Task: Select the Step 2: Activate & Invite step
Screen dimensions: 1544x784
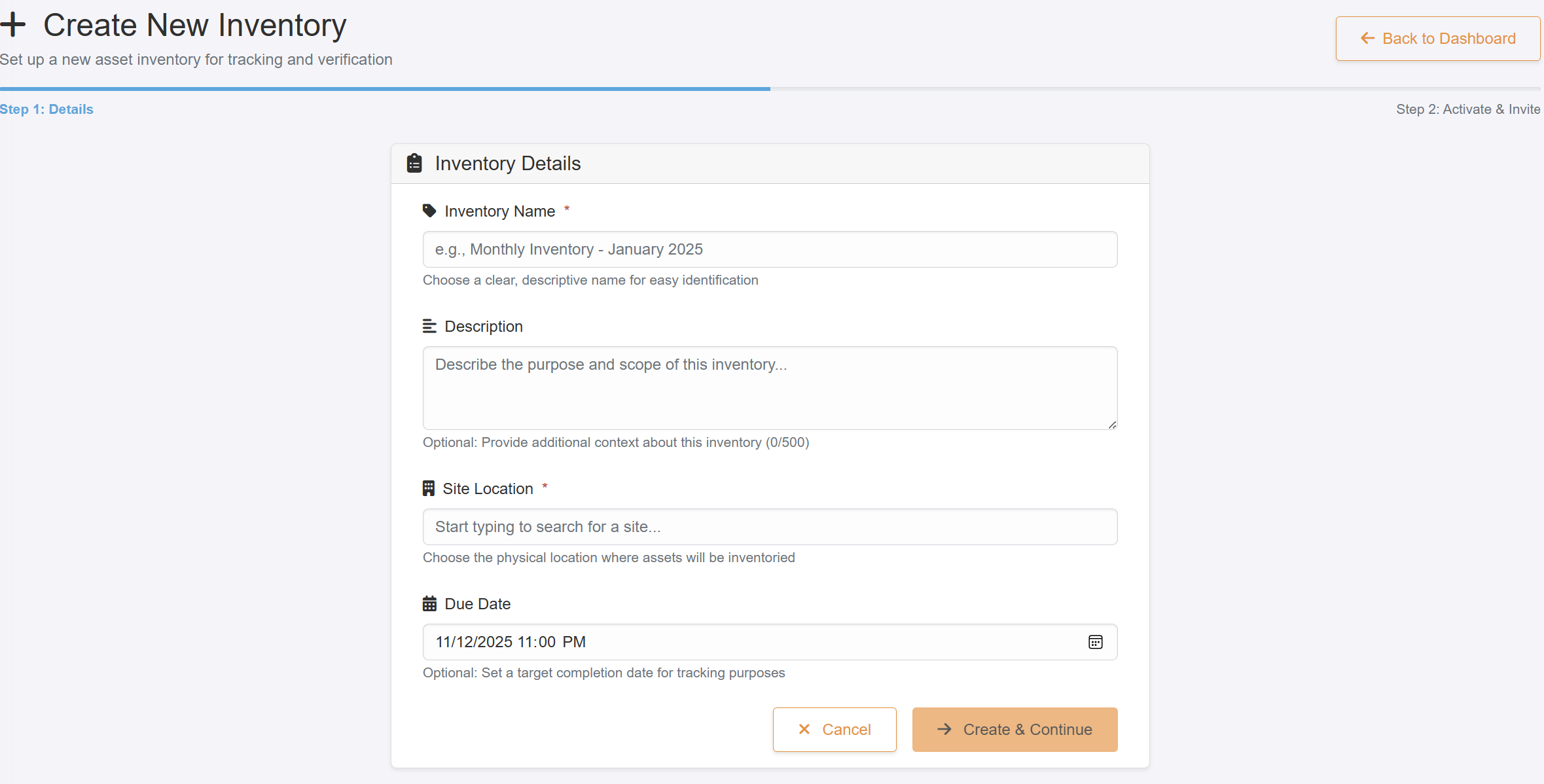Action: point(1467,109)
